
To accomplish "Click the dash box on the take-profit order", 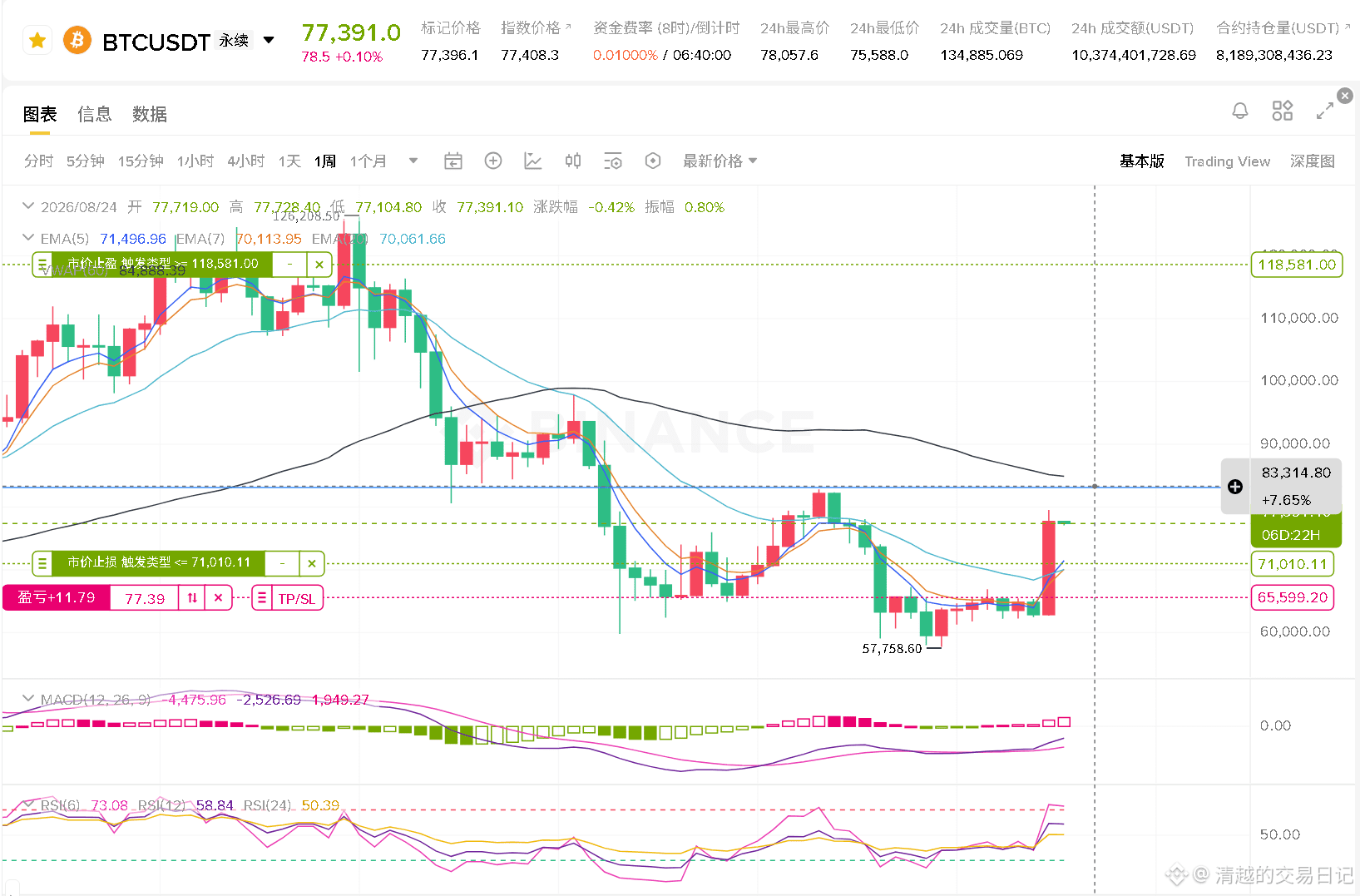I will tap(289, 265).
